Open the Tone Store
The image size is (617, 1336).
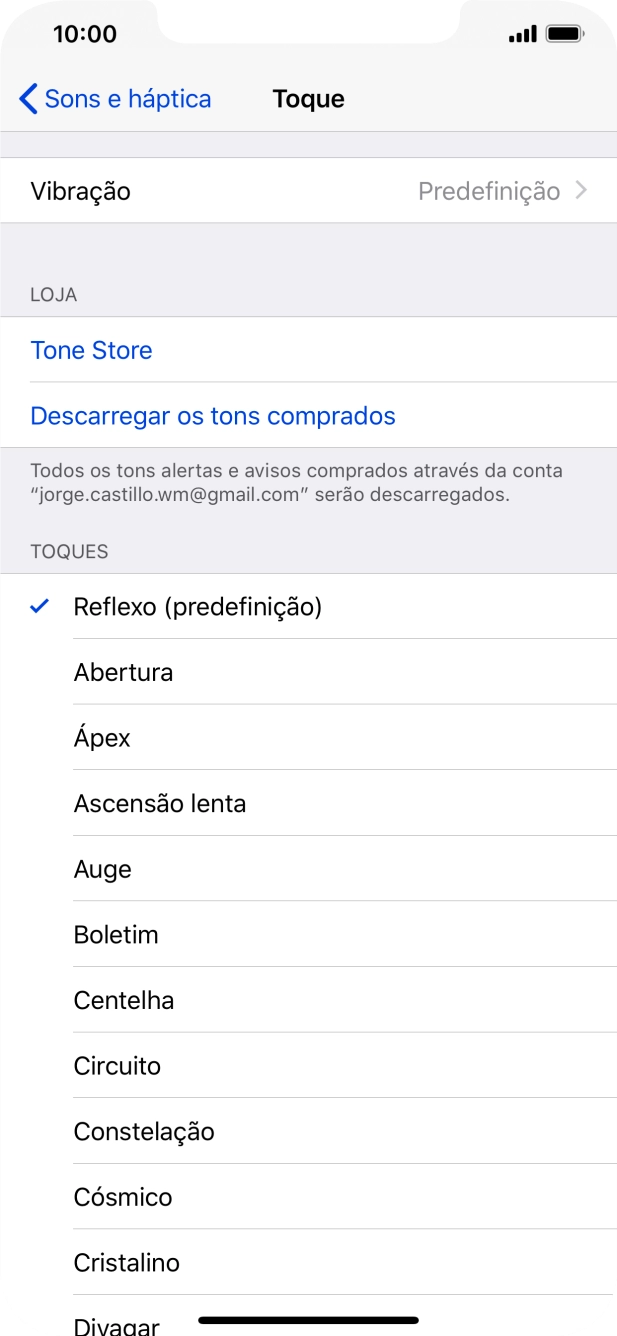click(91, 350)
